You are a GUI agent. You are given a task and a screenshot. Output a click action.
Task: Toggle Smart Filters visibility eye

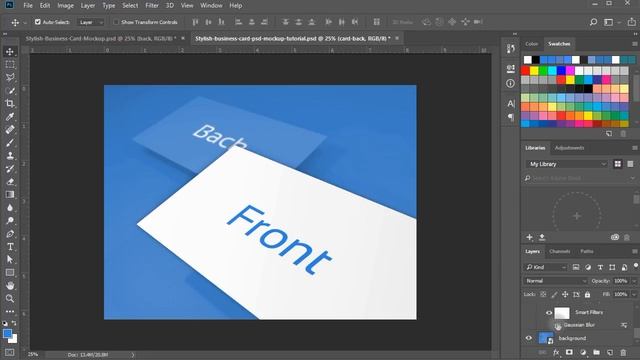549,313
